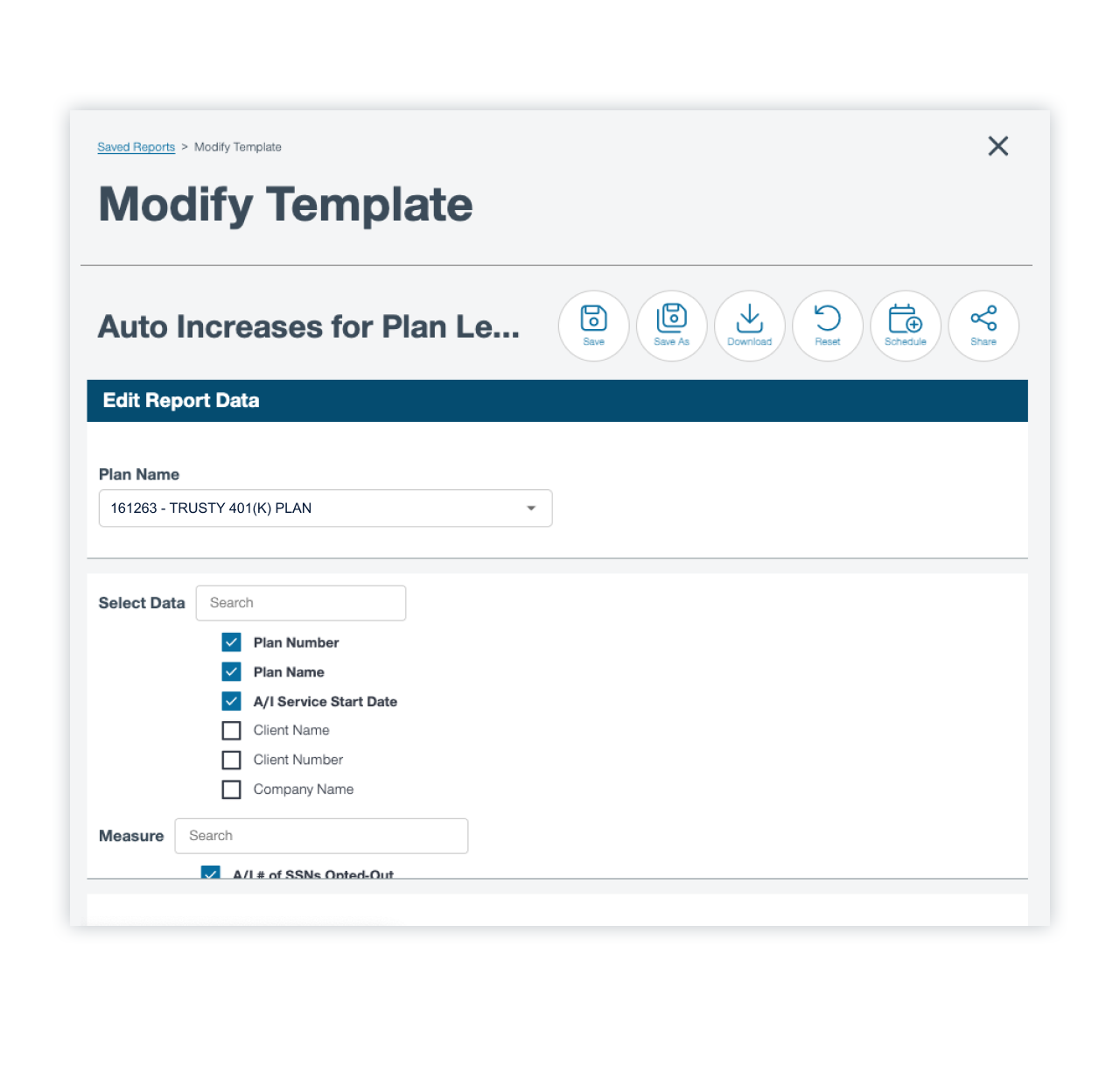Focus the Measure search box
1120x1066 pixels.
321,836
